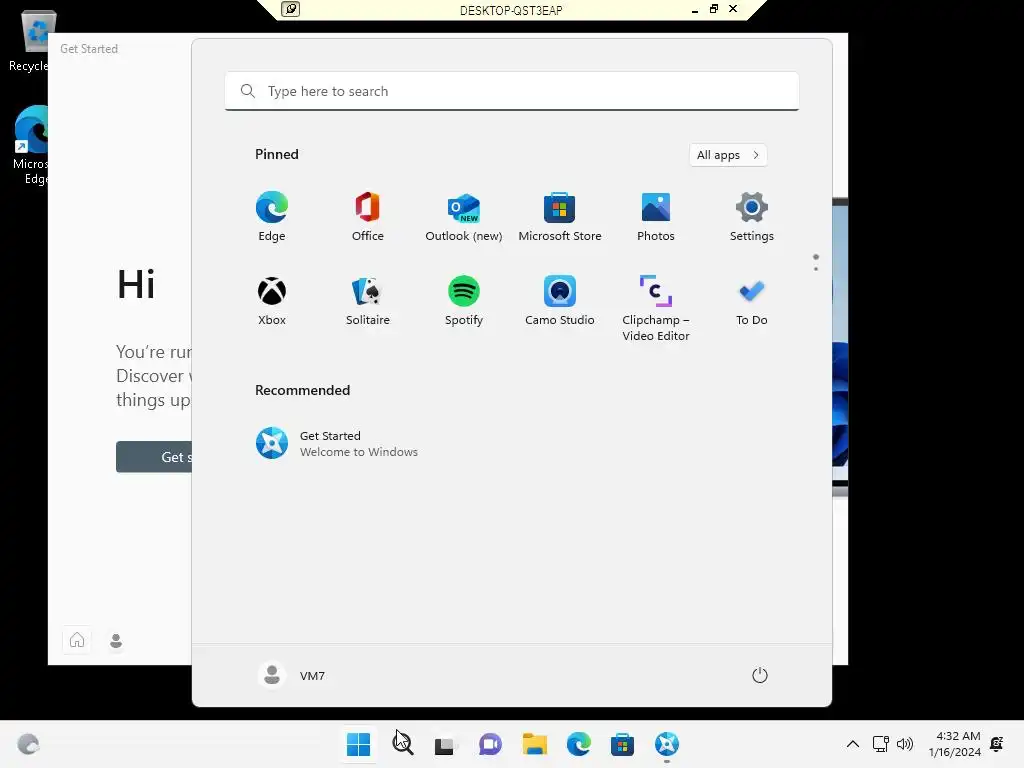Open the Solitaire game
The height and width of the screenshot is (768, 1024).
pos(368,300)
